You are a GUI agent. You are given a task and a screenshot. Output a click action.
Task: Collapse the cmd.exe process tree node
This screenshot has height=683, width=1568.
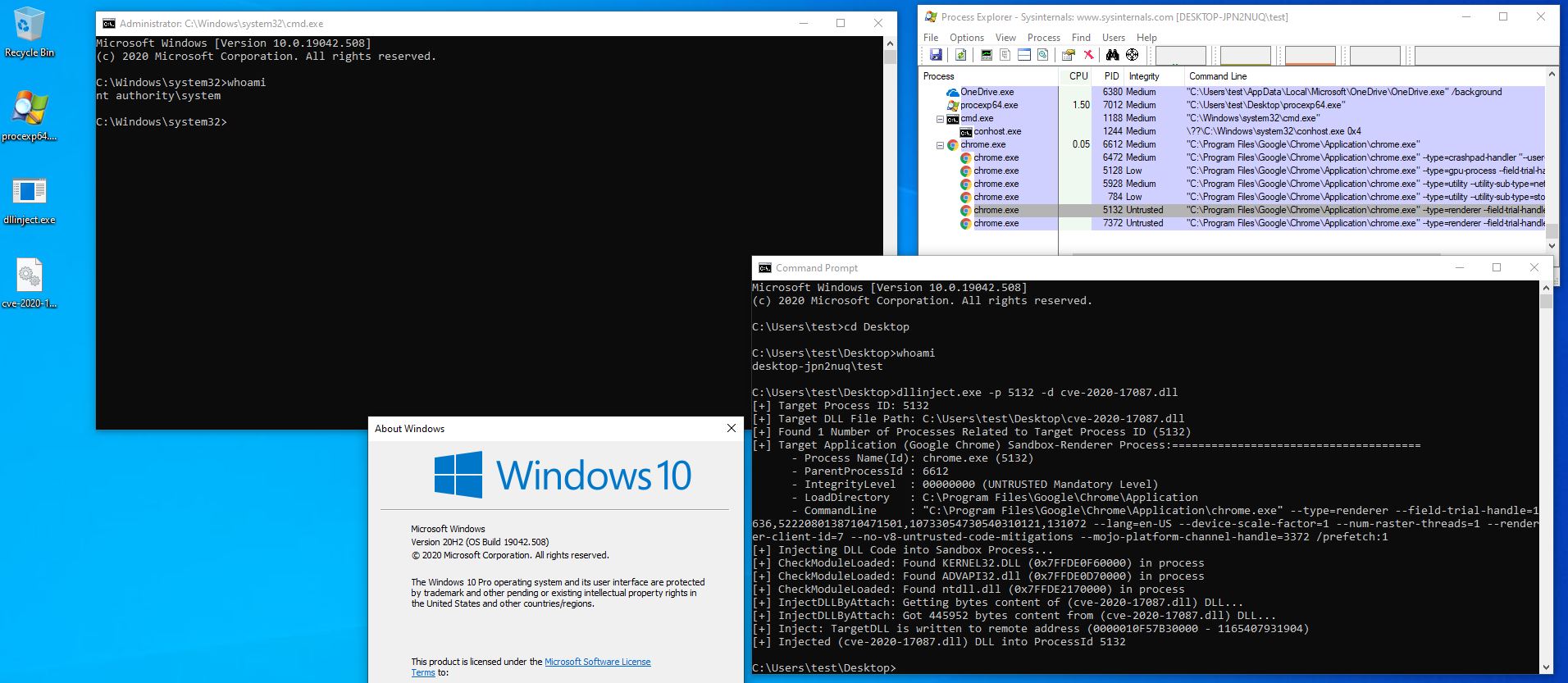click(940, 119)
